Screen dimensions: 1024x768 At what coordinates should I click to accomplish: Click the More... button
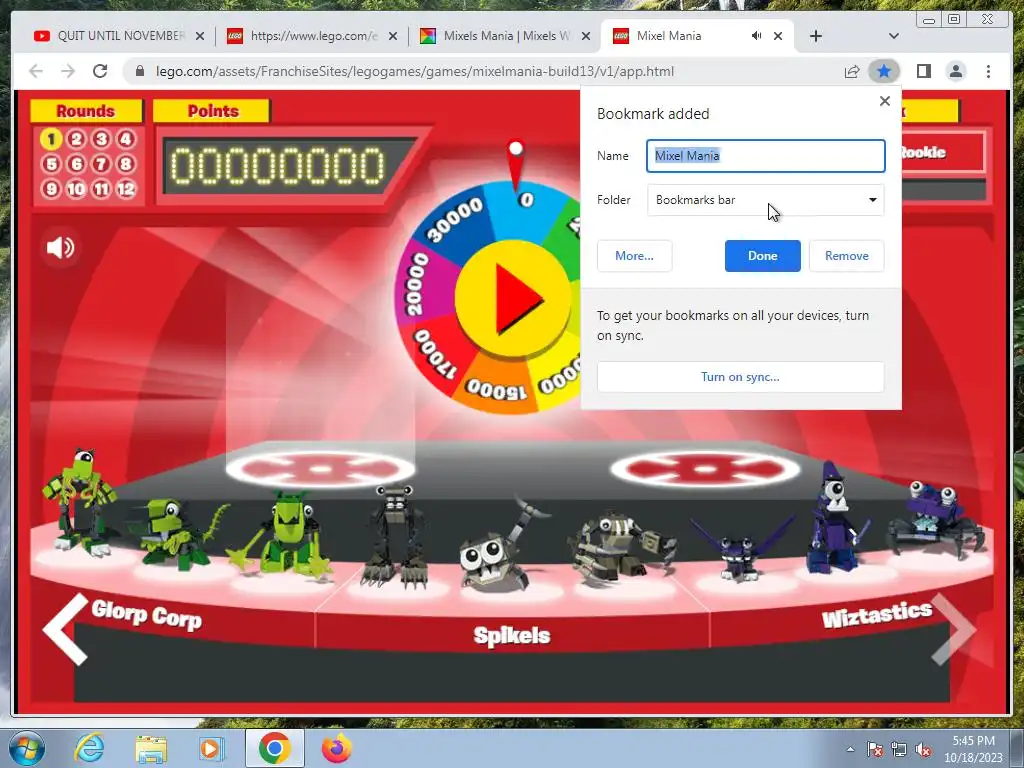[x=634, y=256]
